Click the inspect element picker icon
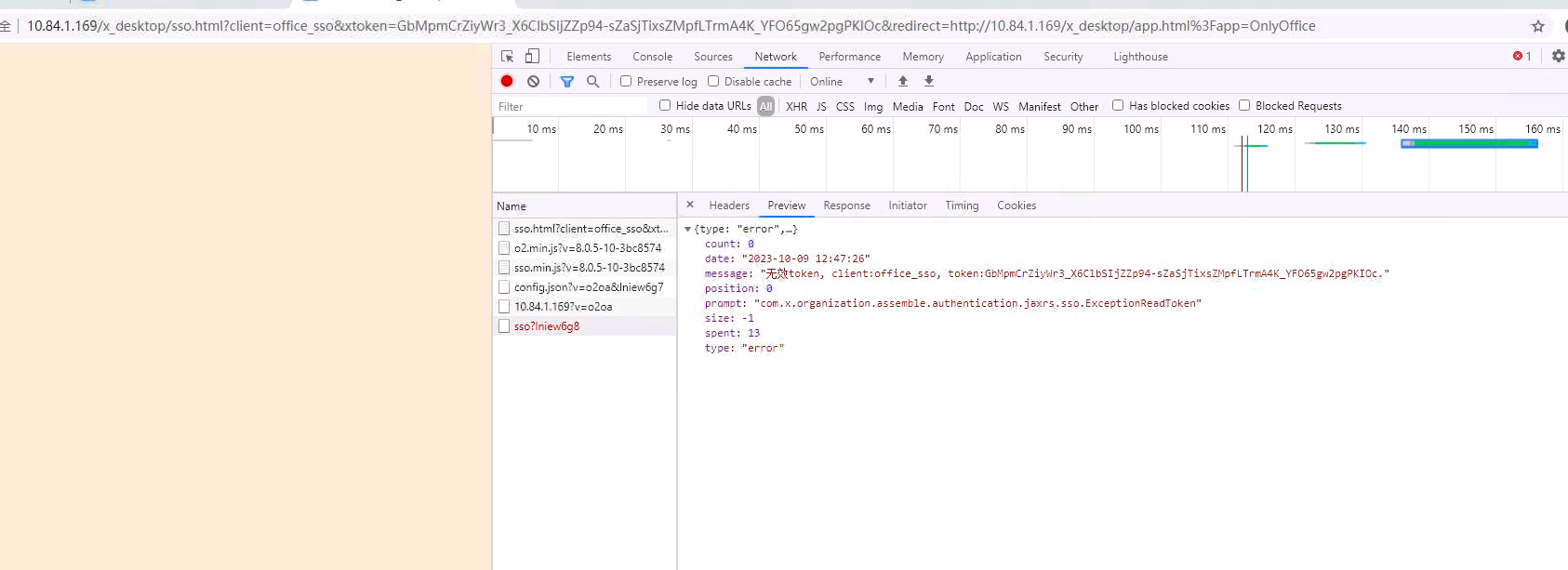This screenshot has height=570, width=1568. 507,57
